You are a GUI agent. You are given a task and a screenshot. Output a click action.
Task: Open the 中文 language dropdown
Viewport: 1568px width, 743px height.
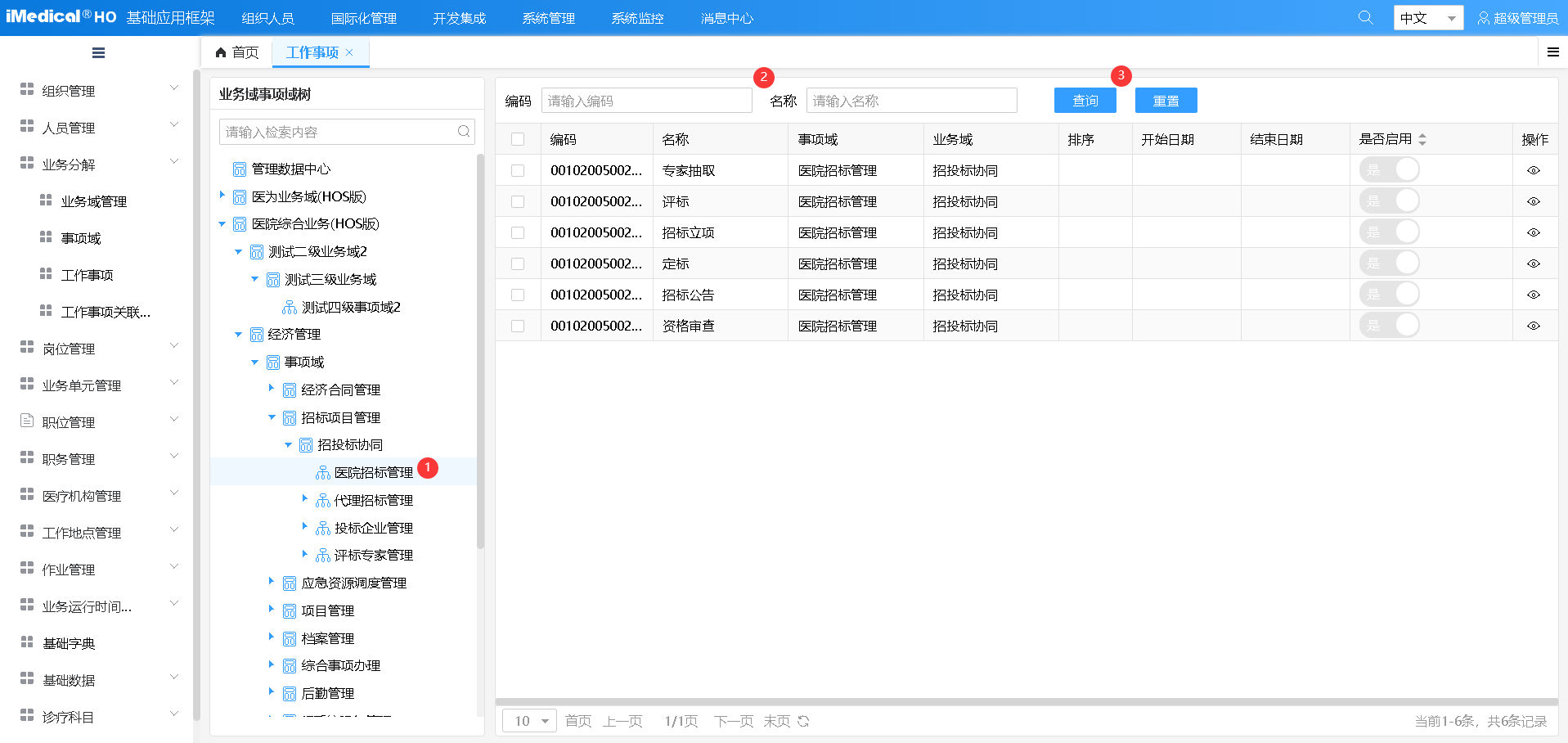[1427, 16]
